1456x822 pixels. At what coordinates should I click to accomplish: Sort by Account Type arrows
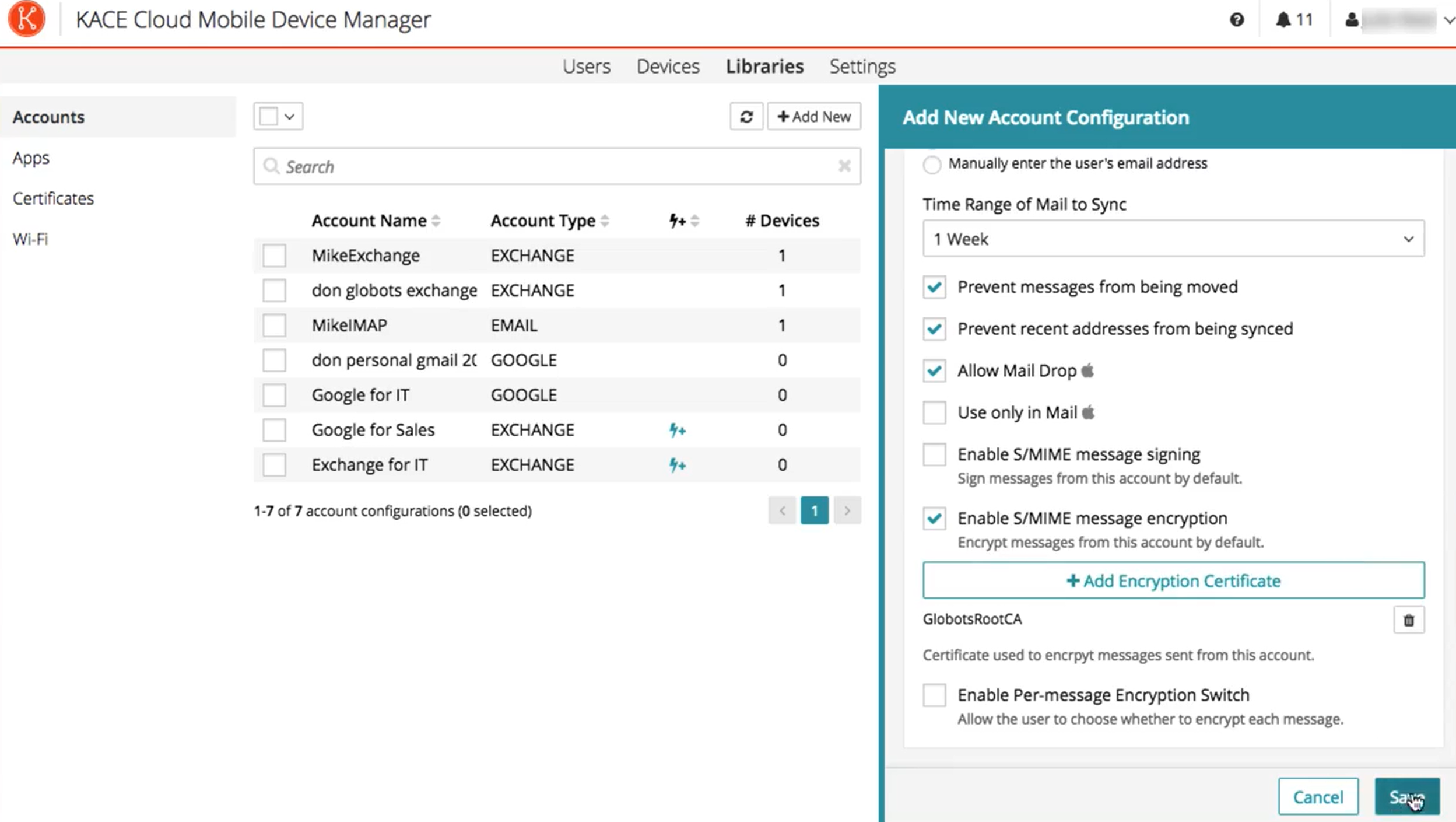coord(605,221)
